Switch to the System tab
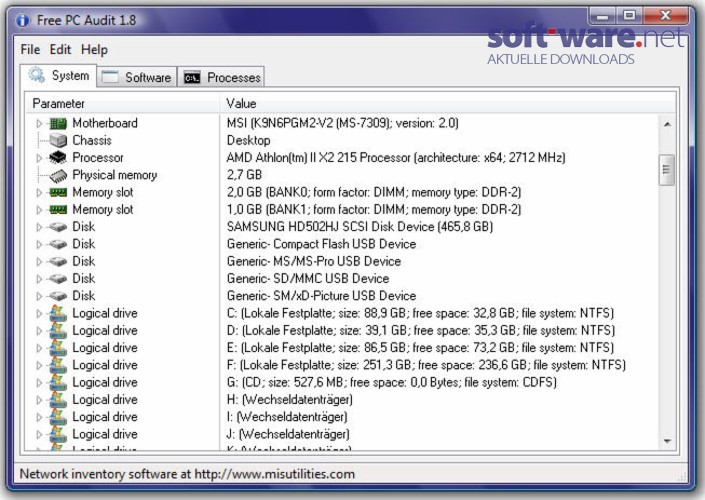 pos(58,76)
